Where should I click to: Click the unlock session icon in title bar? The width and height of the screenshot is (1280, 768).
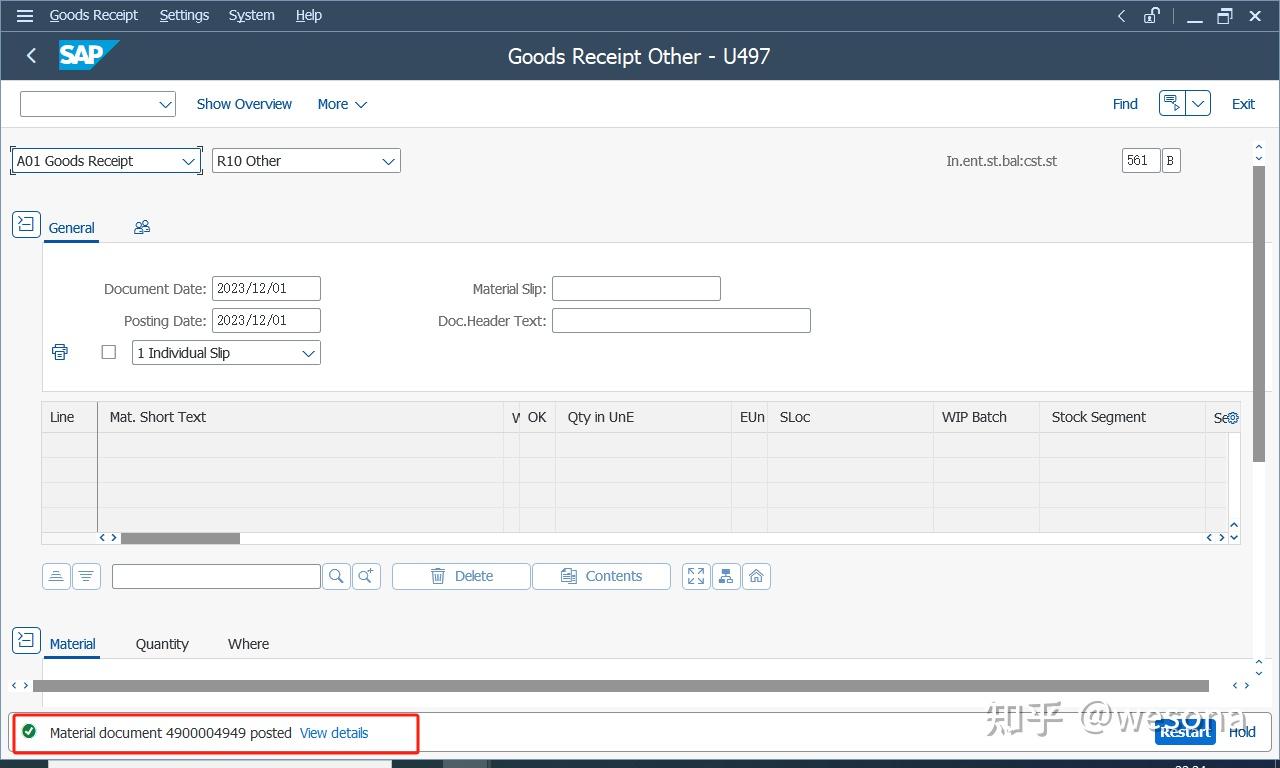[1151, 16]
